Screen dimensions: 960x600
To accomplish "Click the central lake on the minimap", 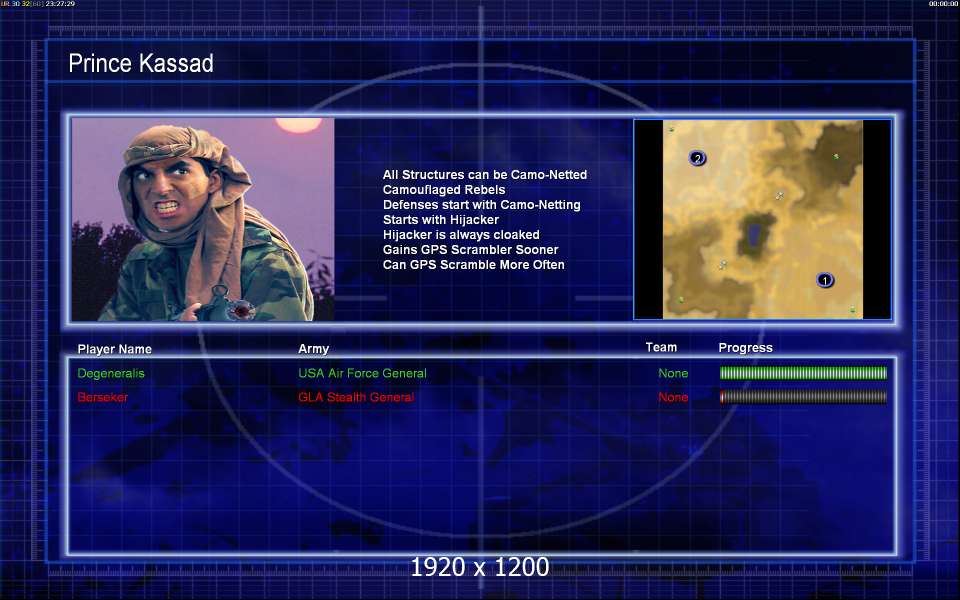I will 754,234.
